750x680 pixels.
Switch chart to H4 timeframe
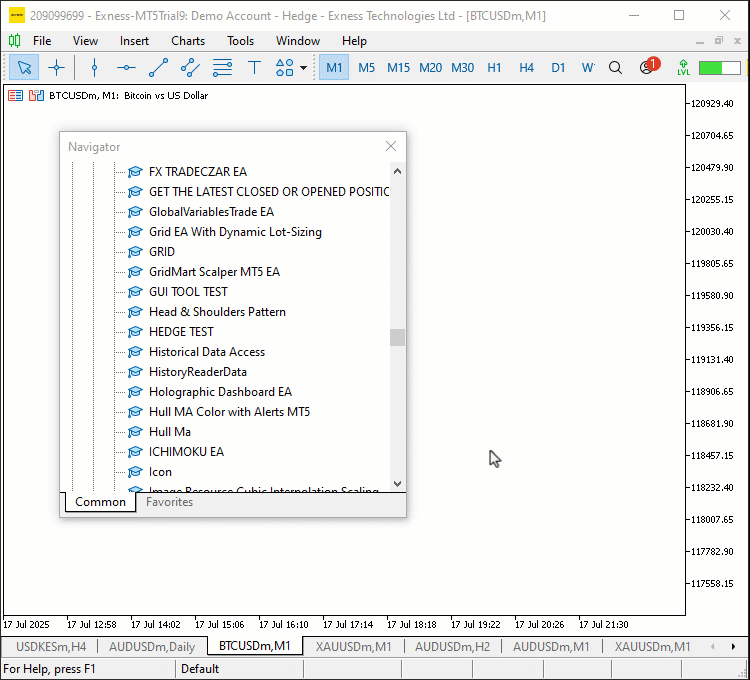pyautogui.click(x=526, y=67)
